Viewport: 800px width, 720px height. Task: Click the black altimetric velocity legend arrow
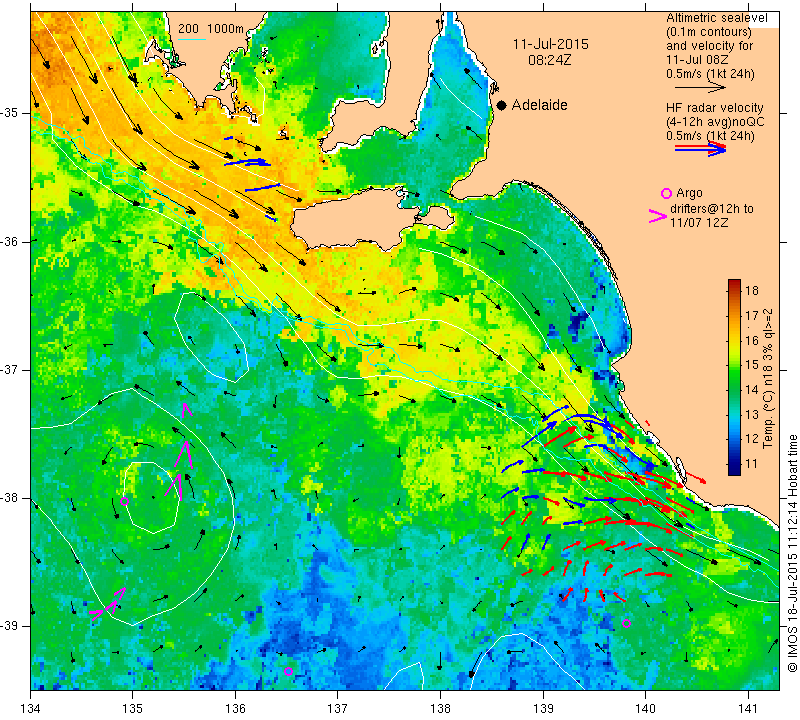click(x=700, y=88)
